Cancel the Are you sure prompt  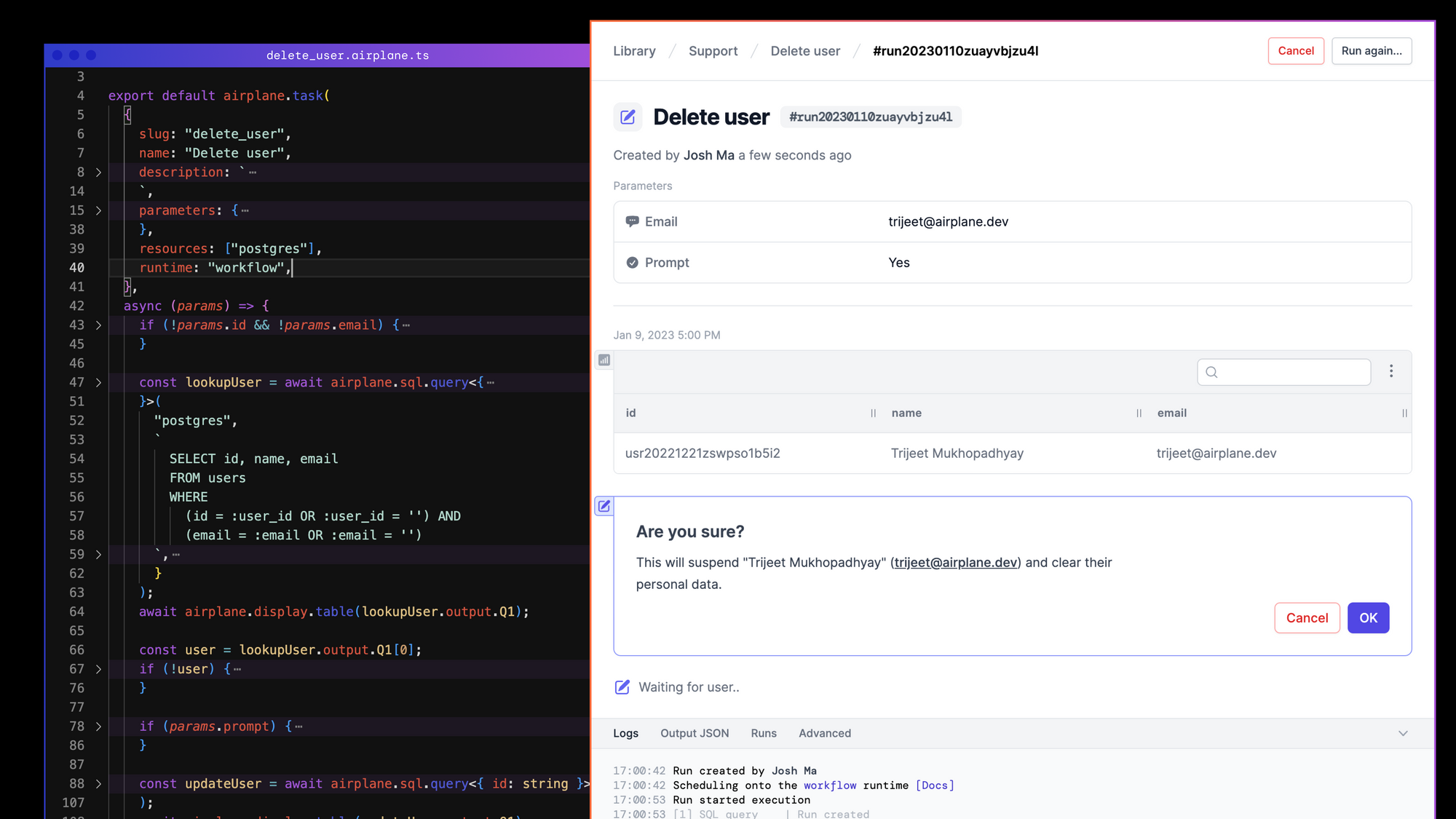[1307, 618]
